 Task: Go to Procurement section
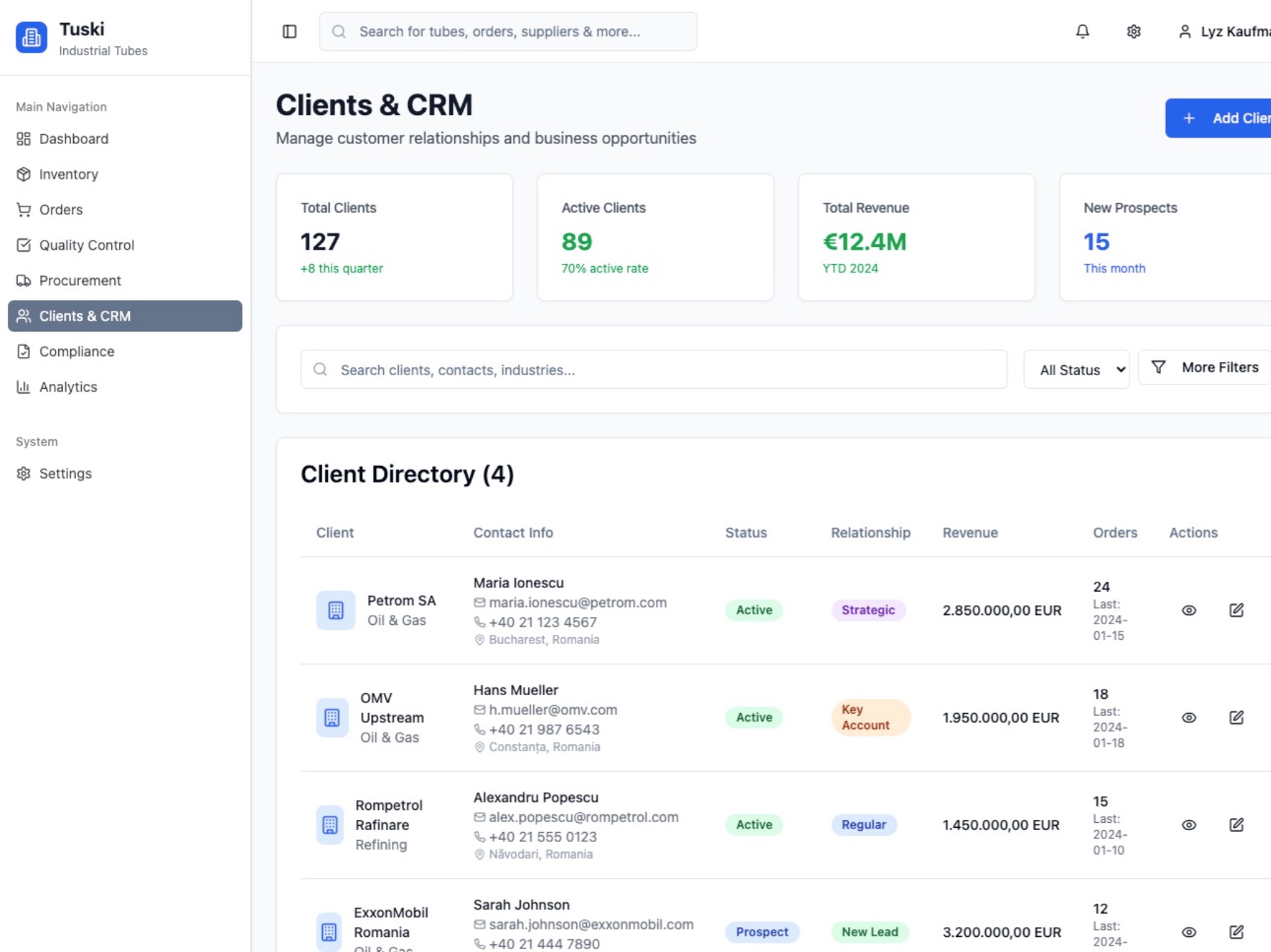pyautogui.click(x=125, y=281)
